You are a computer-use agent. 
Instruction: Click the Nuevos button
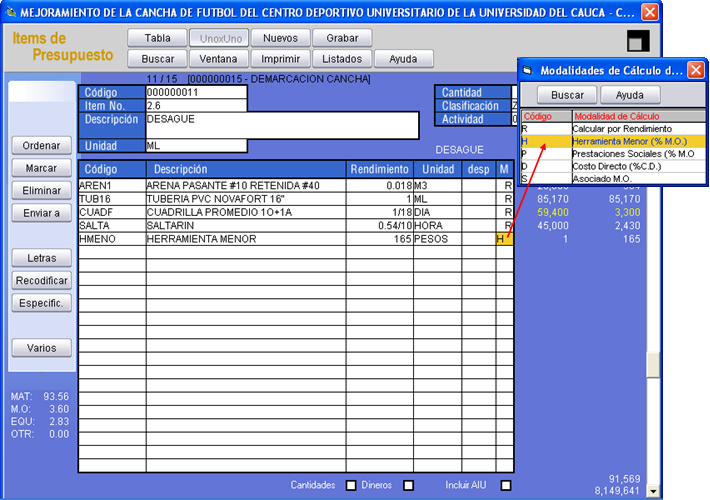point(281,38)
